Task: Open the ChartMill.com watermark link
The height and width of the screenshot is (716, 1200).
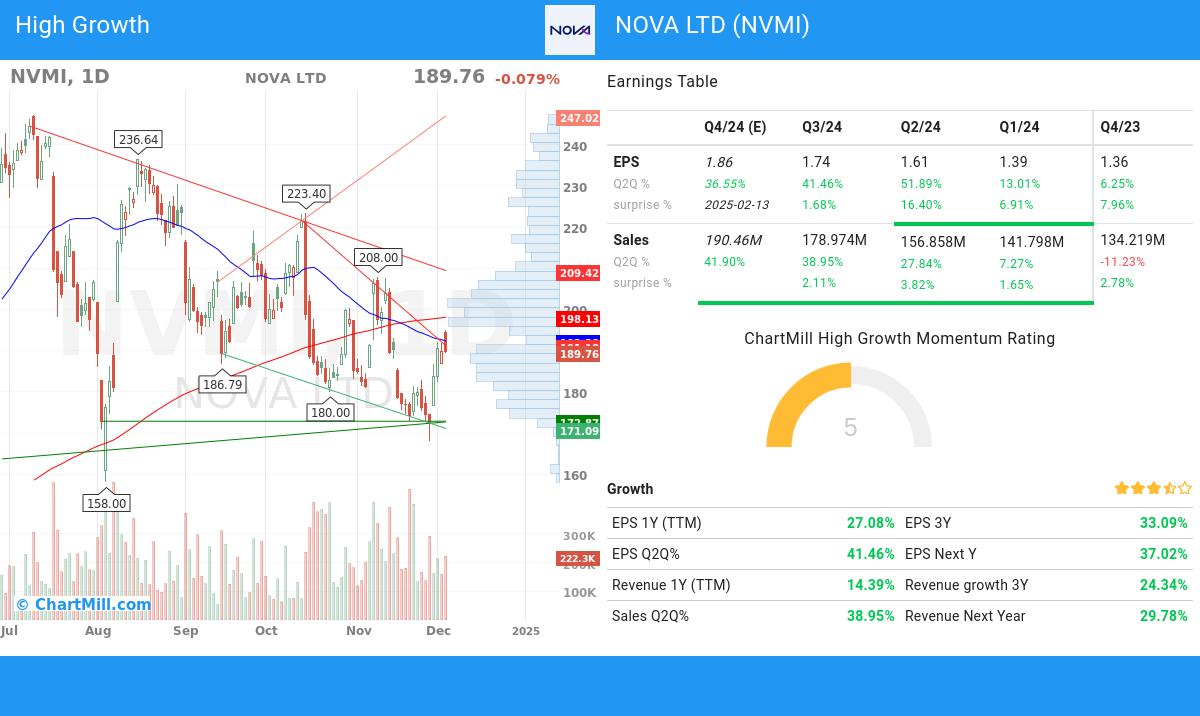Action: 83,604
